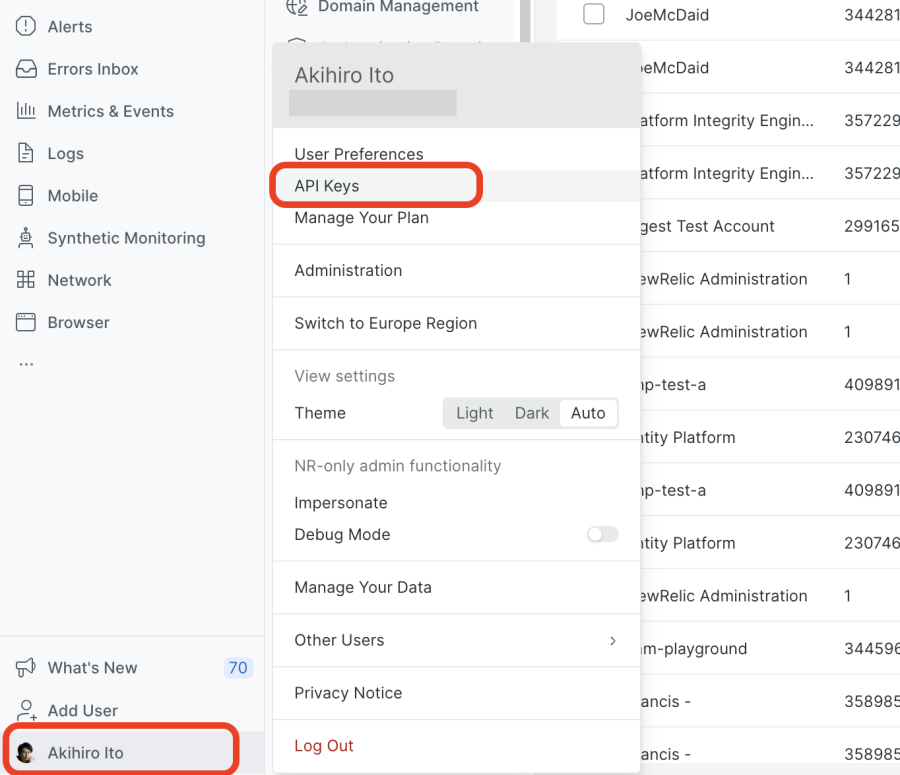Open Logs document icon

[x=26, y=154]
